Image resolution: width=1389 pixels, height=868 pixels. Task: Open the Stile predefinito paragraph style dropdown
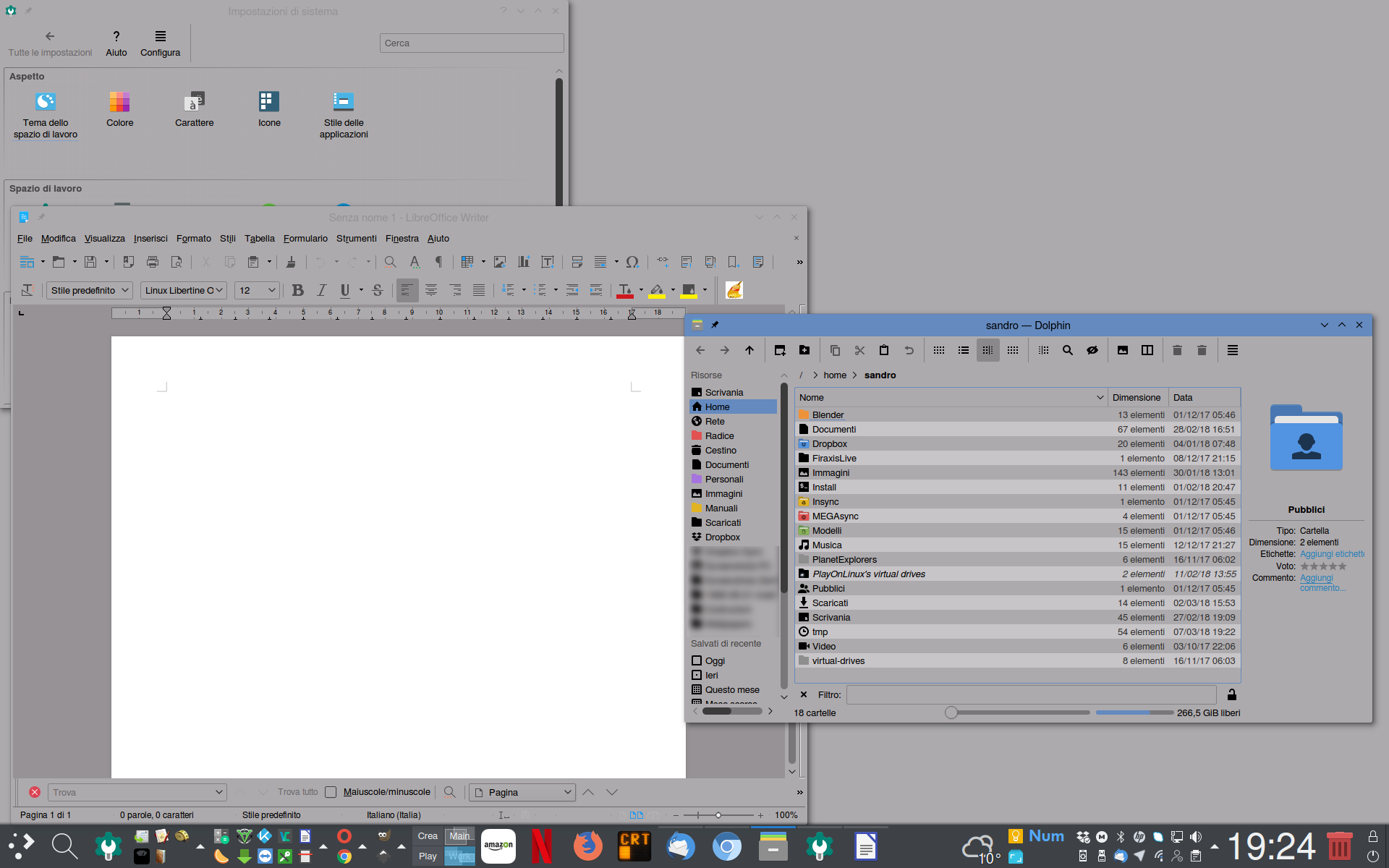(90, 290)
